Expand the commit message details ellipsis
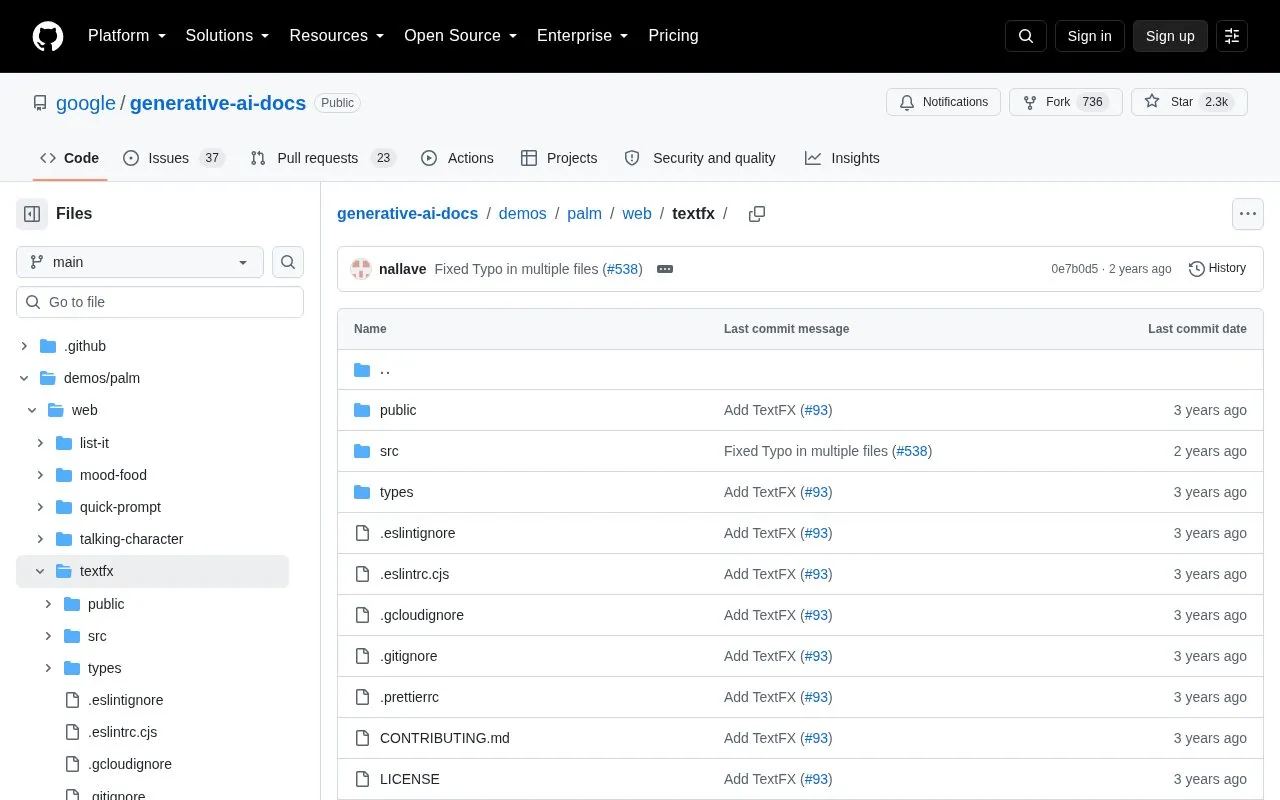Image resolution: width=1280 pixels, height=800 pixels. (x=665, y=269)
